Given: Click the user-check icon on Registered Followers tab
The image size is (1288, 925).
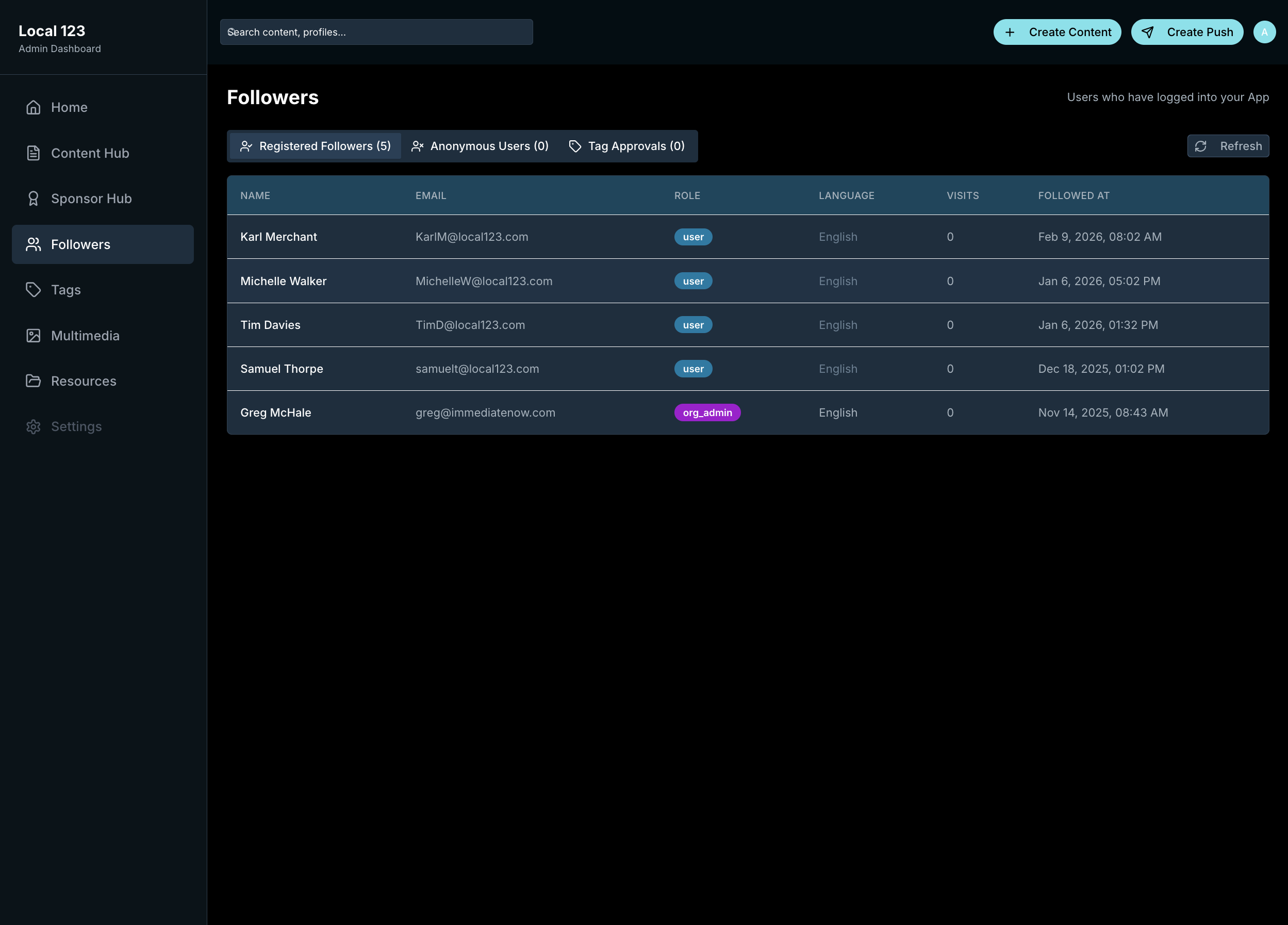Looking at the screenshot, I should pyautogui.click(x=246, y=146).
